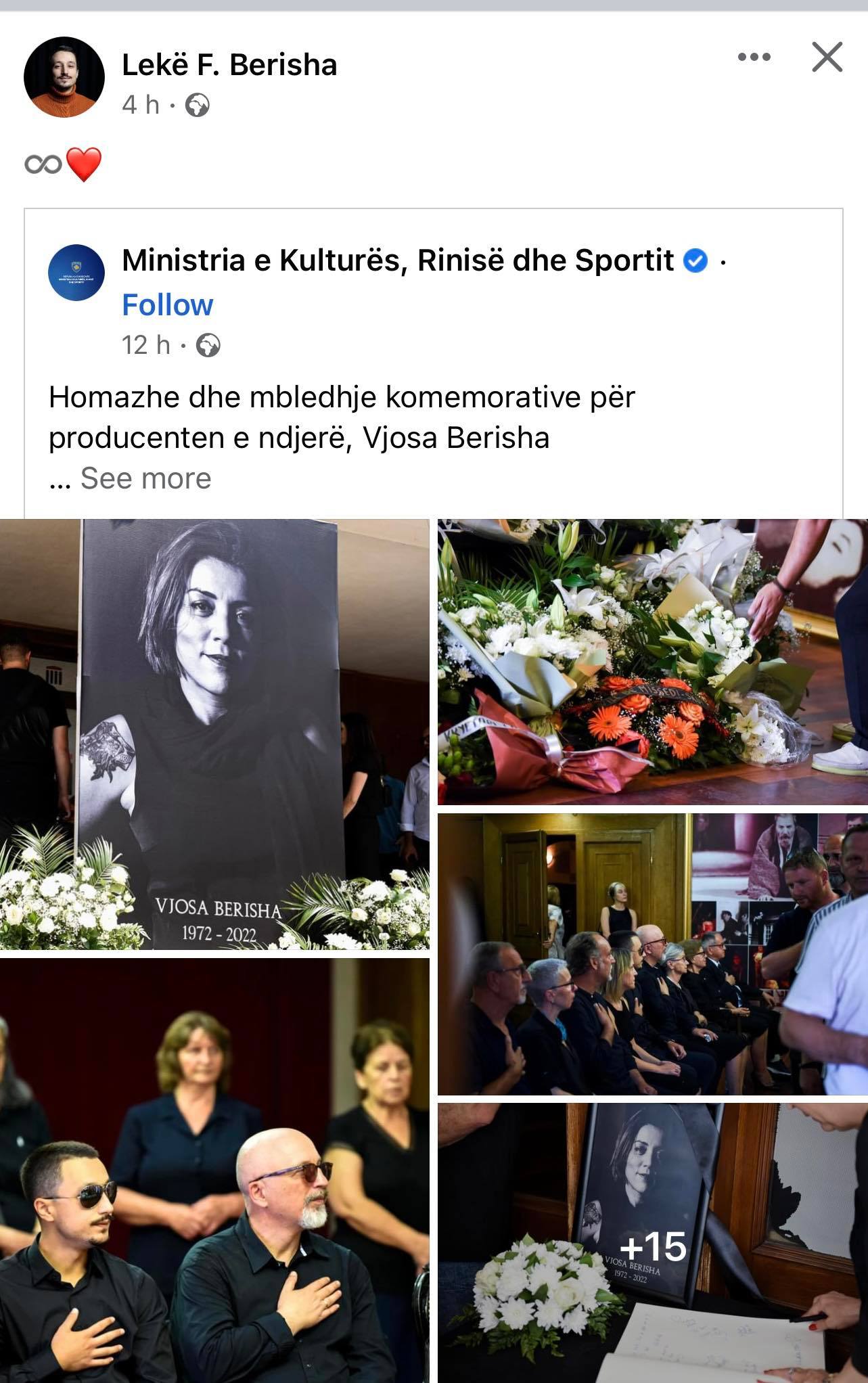Viewport: 868px width, 1383px height.
Task: Follow Ministria e Kulturës, Rinisë dhe Sportit
Action: click(x=167, y=305)
